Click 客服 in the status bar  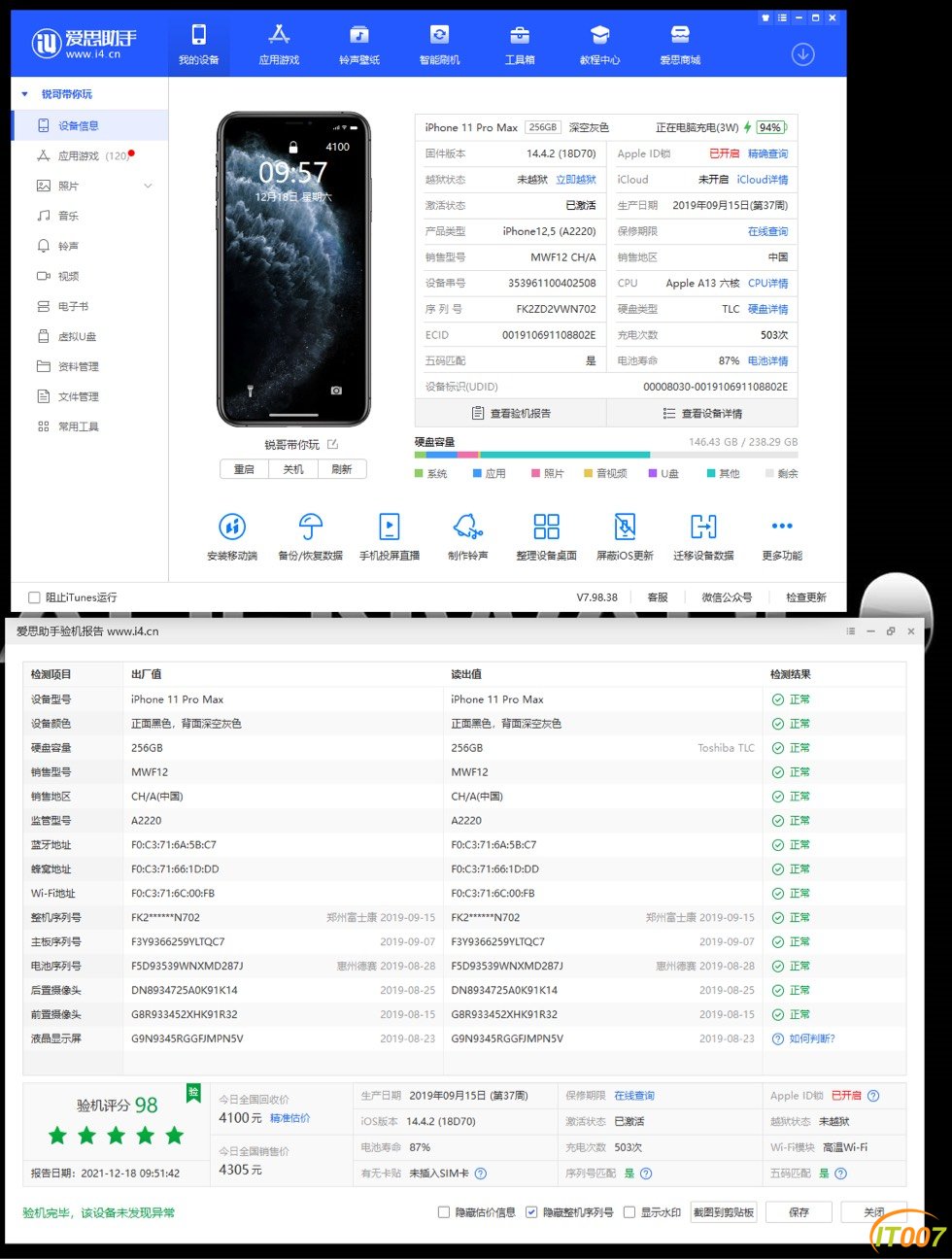pyautogui.click(x=658, y=597)
